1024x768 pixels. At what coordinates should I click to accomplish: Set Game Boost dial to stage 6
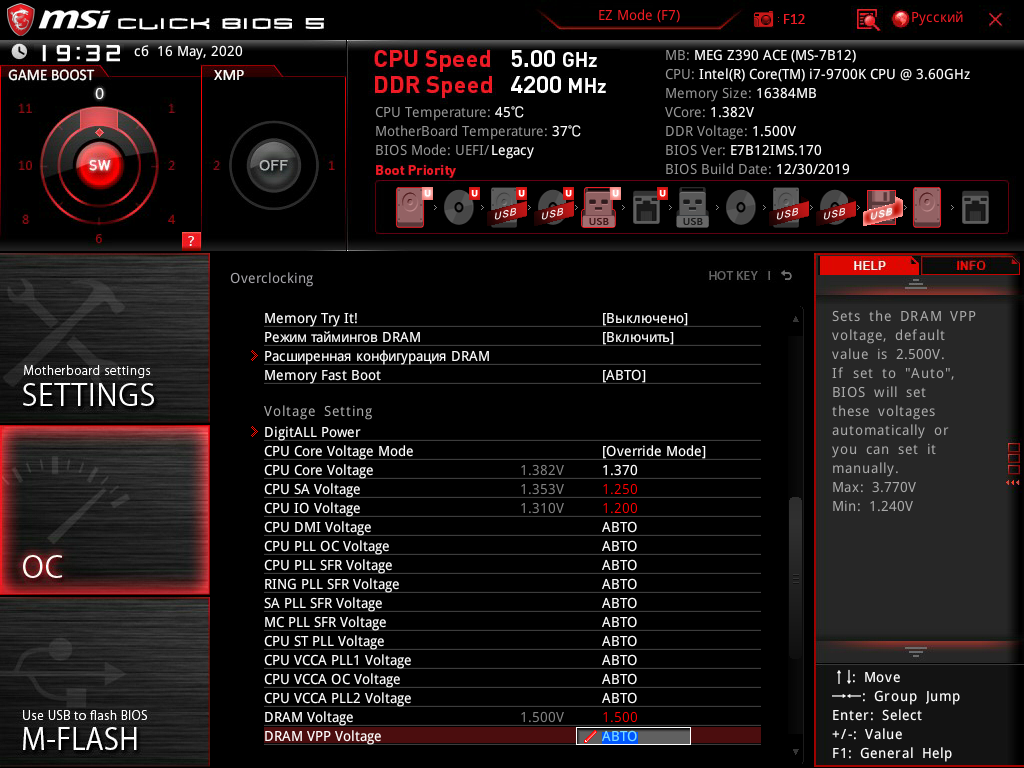click(99, 238)
